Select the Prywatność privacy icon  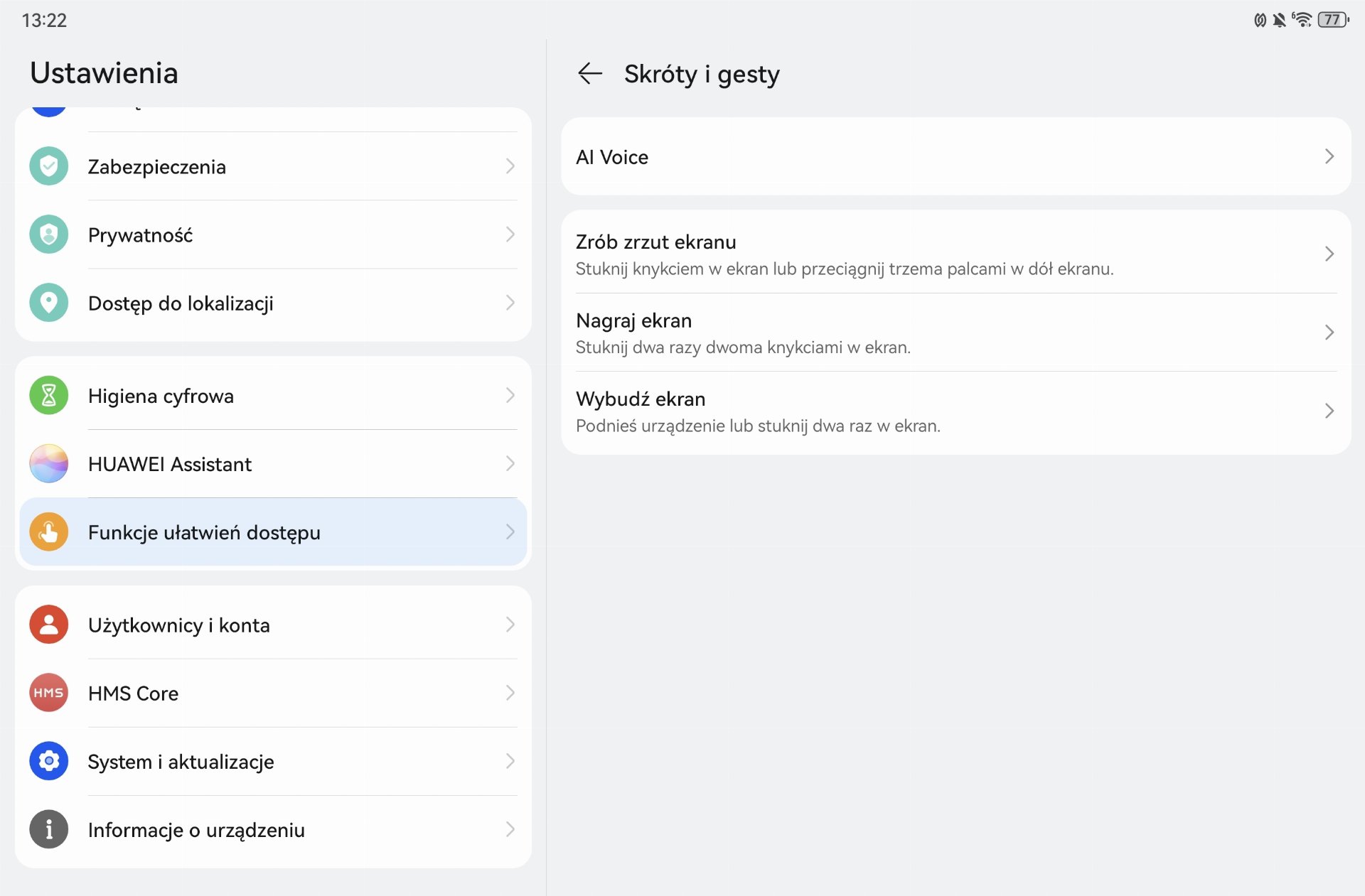(48, 234)
